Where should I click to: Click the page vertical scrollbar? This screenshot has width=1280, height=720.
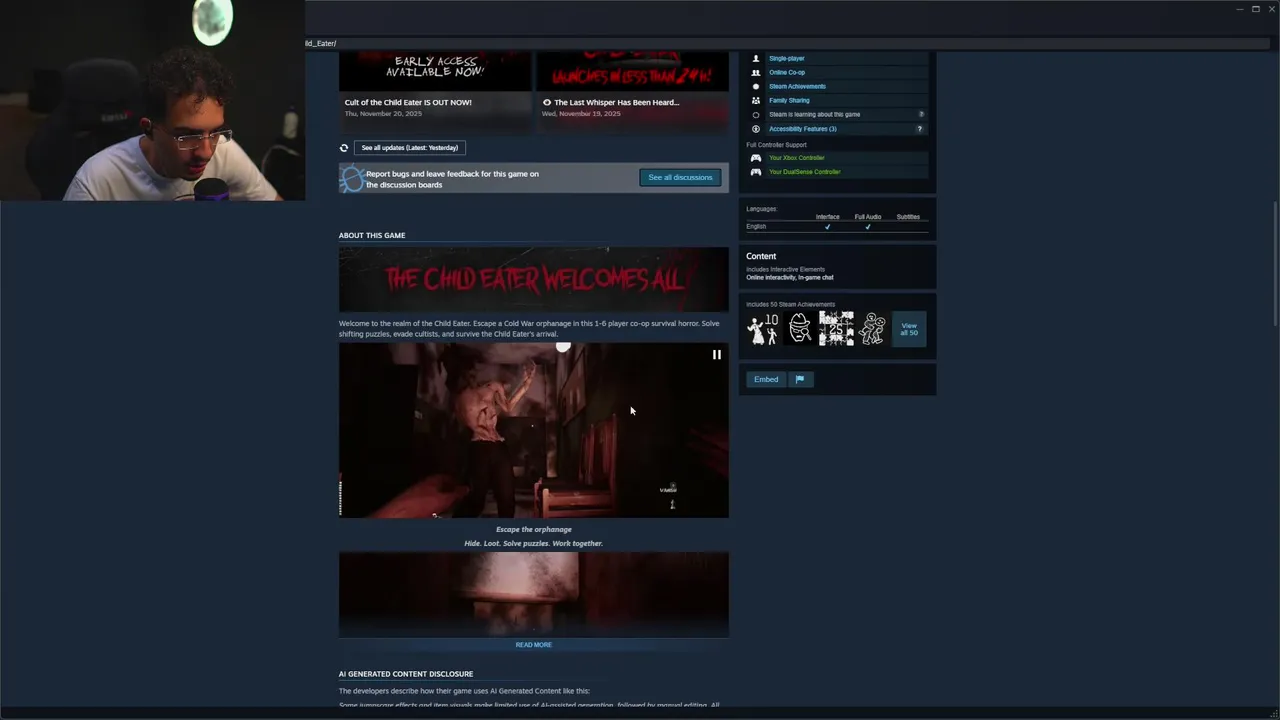pos(1275,263)
